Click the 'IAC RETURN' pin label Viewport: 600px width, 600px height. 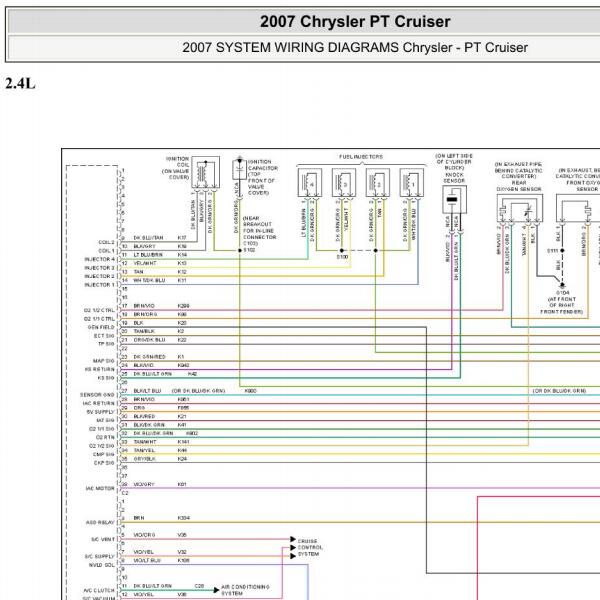[x=99, y=403]
